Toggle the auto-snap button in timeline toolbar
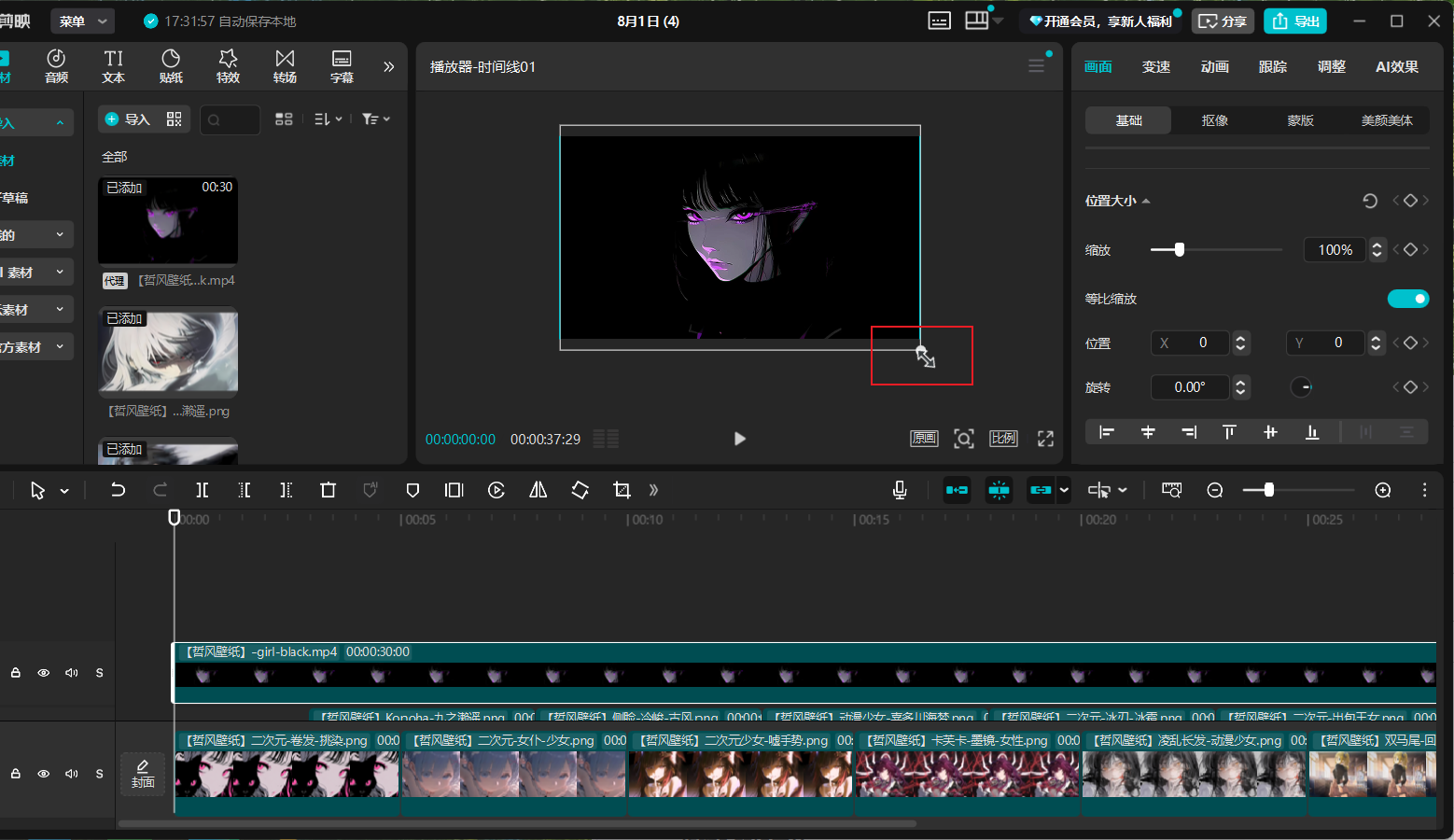Image resolution: width=1454 pixels, height=840 pixels. pos(999,490)
